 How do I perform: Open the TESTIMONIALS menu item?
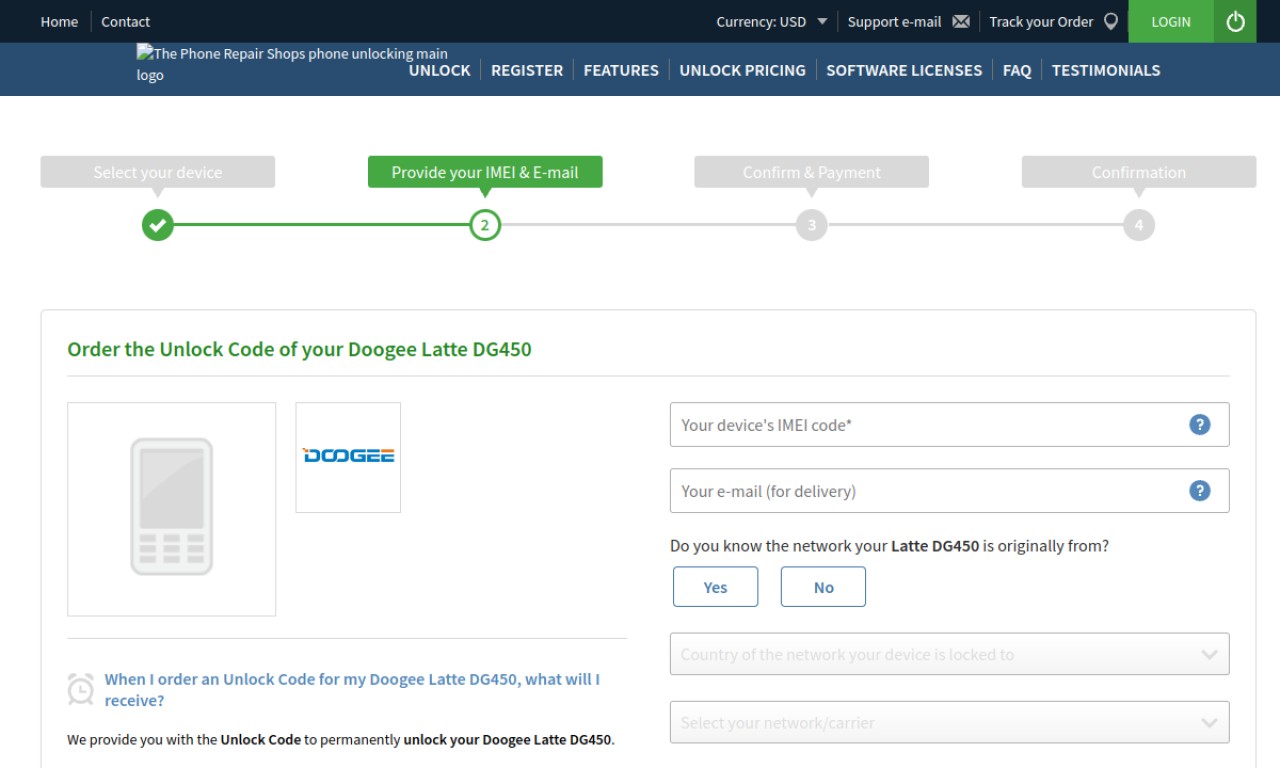click(1106, 70)
